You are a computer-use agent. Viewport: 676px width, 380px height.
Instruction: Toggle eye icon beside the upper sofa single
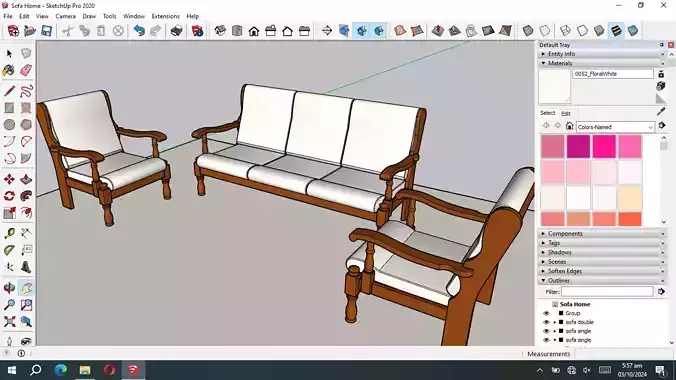546,331
